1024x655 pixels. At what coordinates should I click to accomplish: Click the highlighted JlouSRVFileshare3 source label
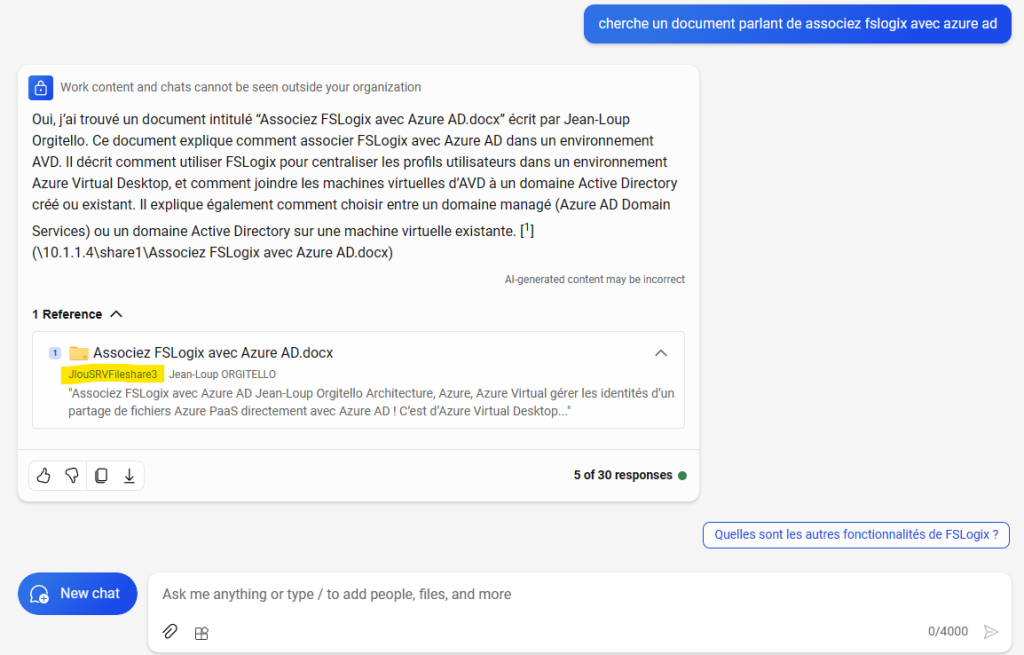pos(112,374)
